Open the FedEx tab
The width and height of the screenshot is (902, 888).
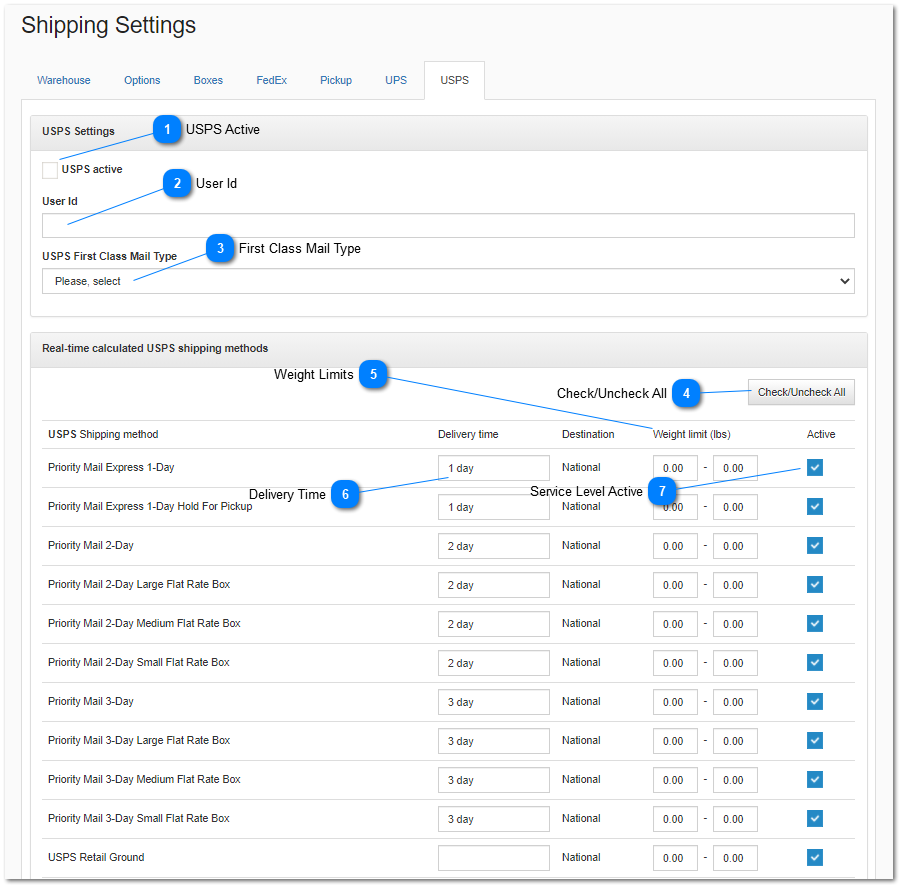(x=272, y=80)
